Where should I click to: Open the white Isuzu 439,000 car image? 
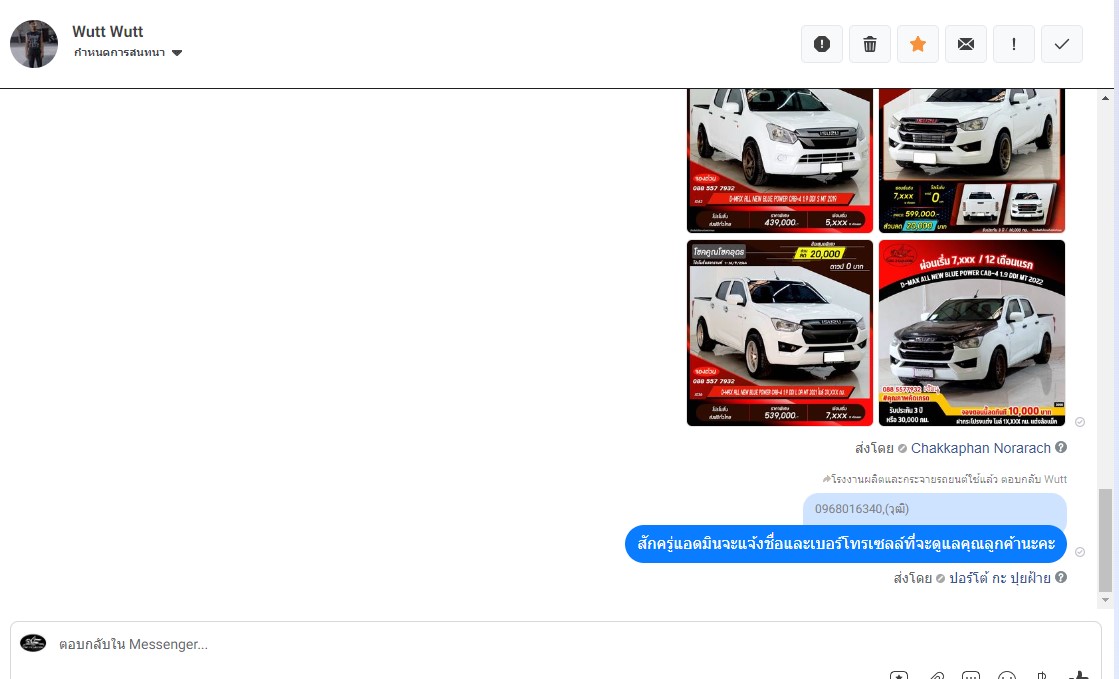coord(779,161)
